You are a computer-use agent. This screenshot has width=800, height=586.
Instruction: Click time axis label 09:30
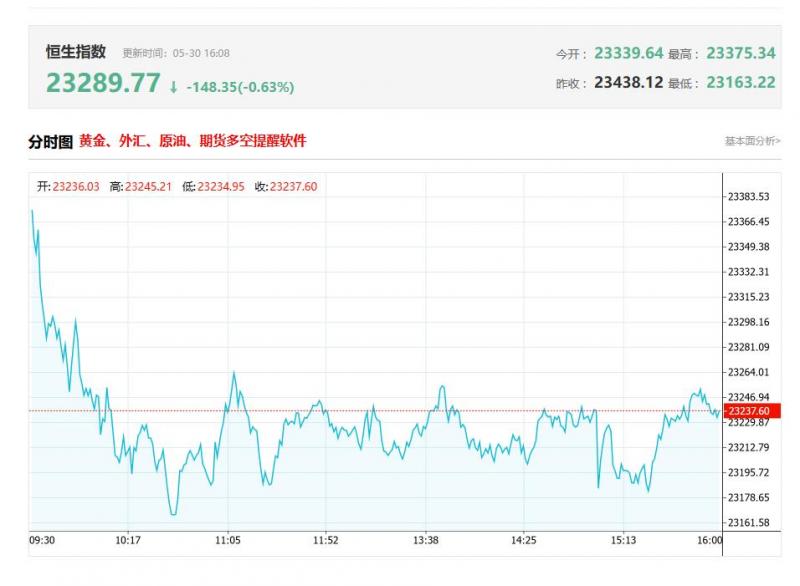coord(42,540)
